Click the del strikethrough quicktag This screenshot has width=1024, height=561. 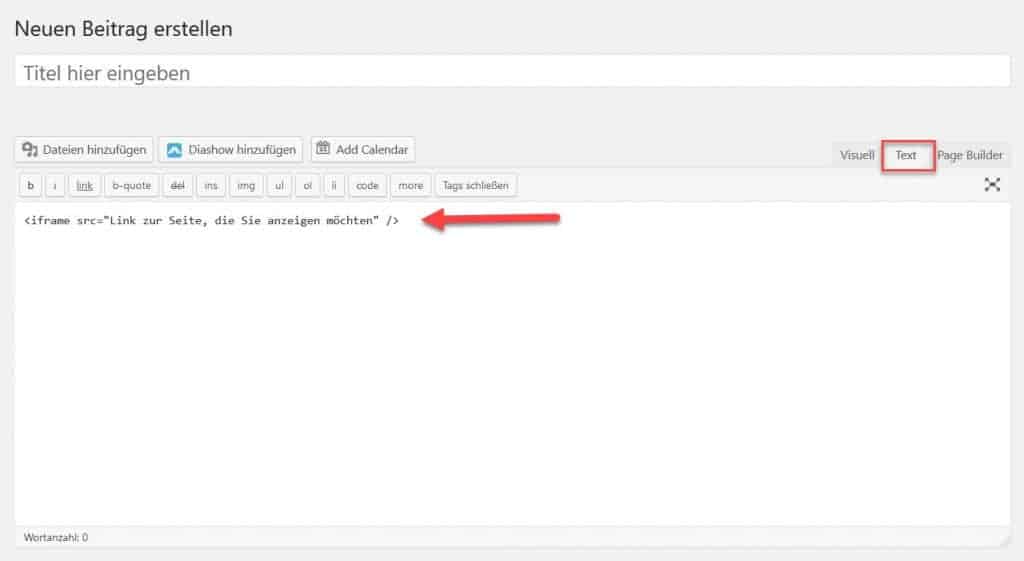click(x=178, y=185)
